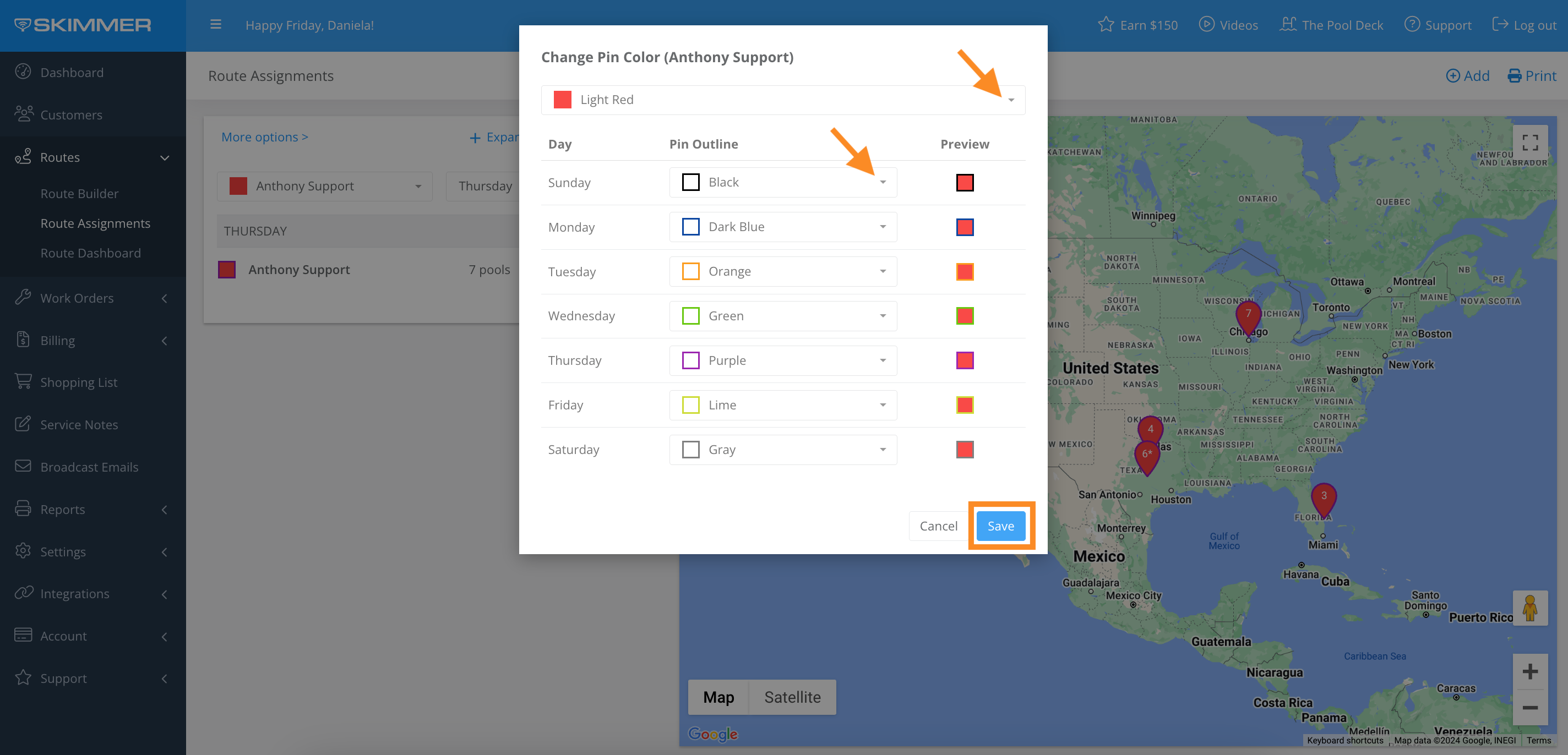Click map pin number 7 near Chicago
The height and width of the screenshot is (755, 1568).
(1248, 316)
